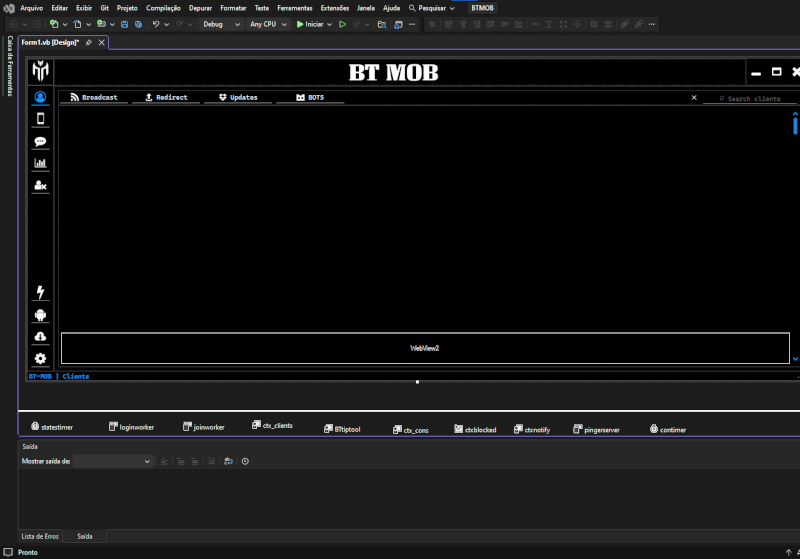Open the Mostrar saída de combo box
The height and width of the screenshot is (559, 800).
point(113,461)
